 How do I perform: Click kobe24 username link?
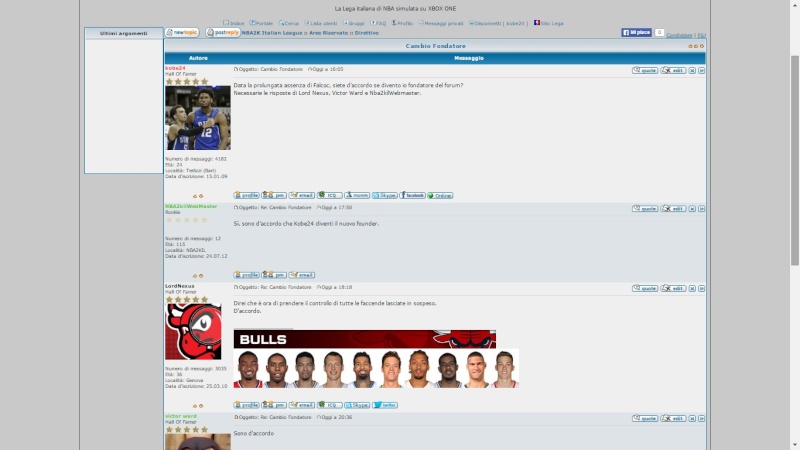coord(175,68)
